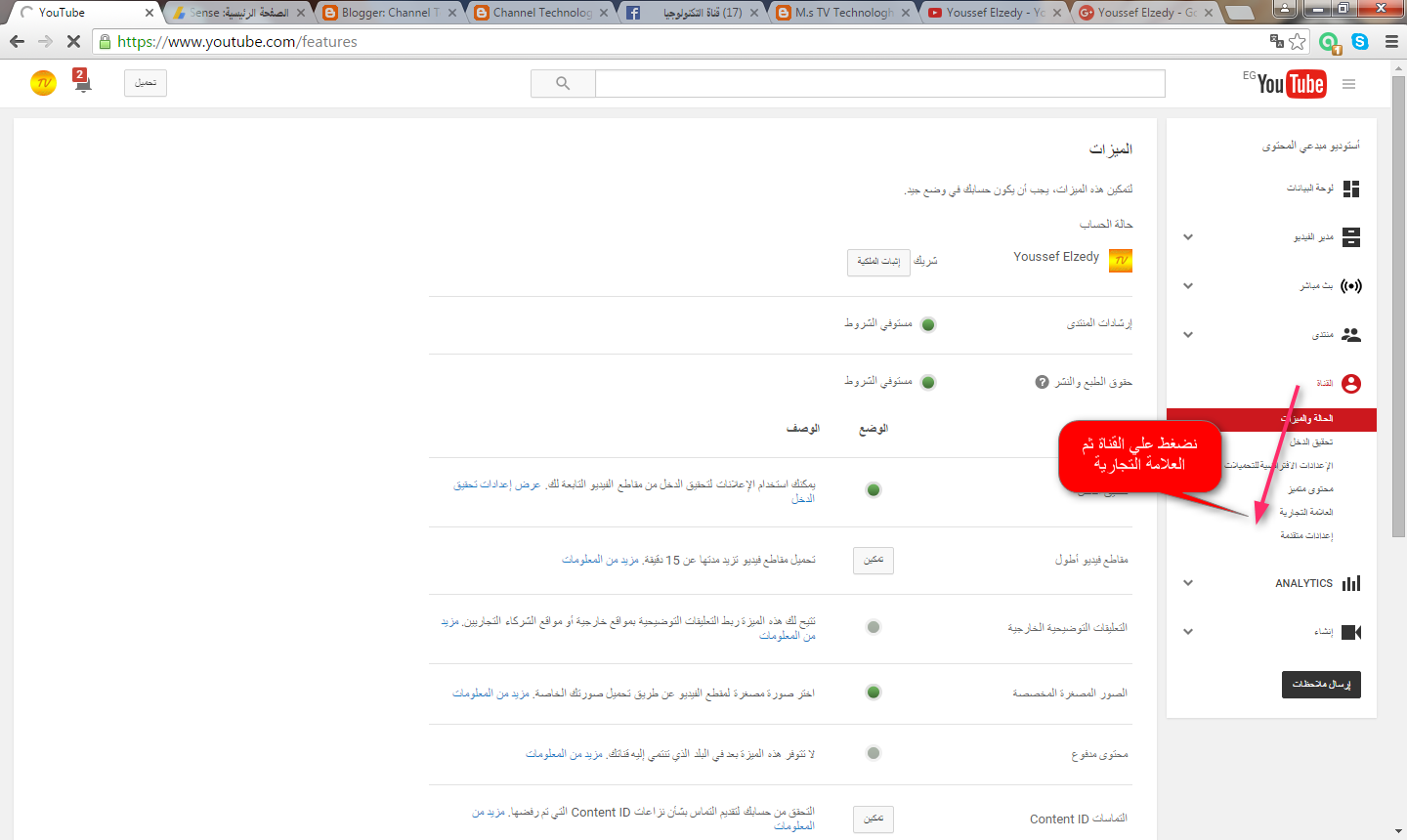Switch to the M.s TV Technolog tab

pos(842,13)
